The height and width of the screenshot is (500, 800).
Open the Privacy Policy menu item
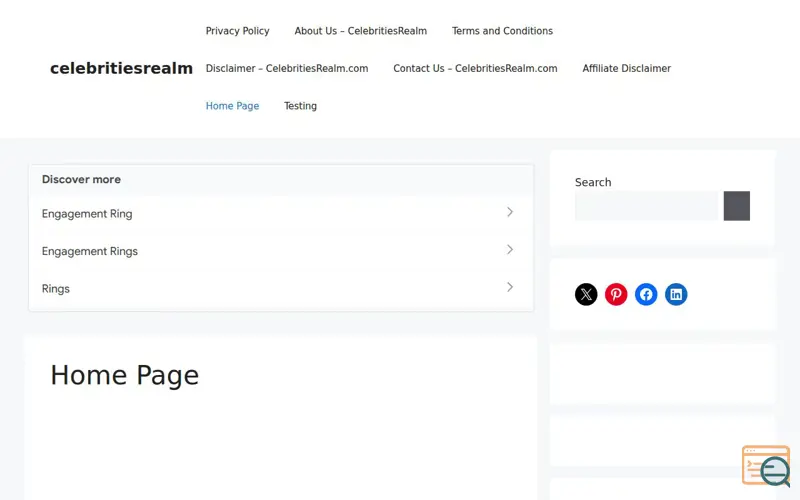click(237, 31)
